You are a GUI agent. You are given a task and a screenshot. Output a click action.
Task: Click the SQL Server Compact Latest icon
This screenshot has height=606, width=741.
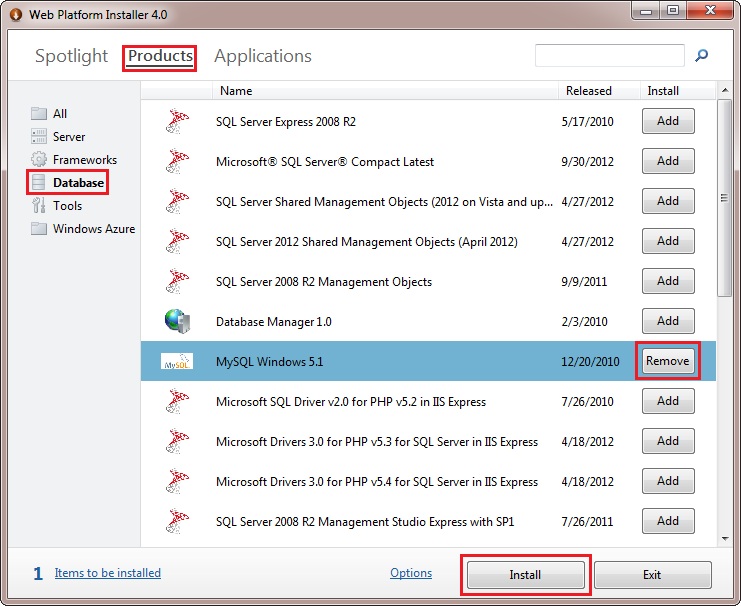[x=177, y=162]
